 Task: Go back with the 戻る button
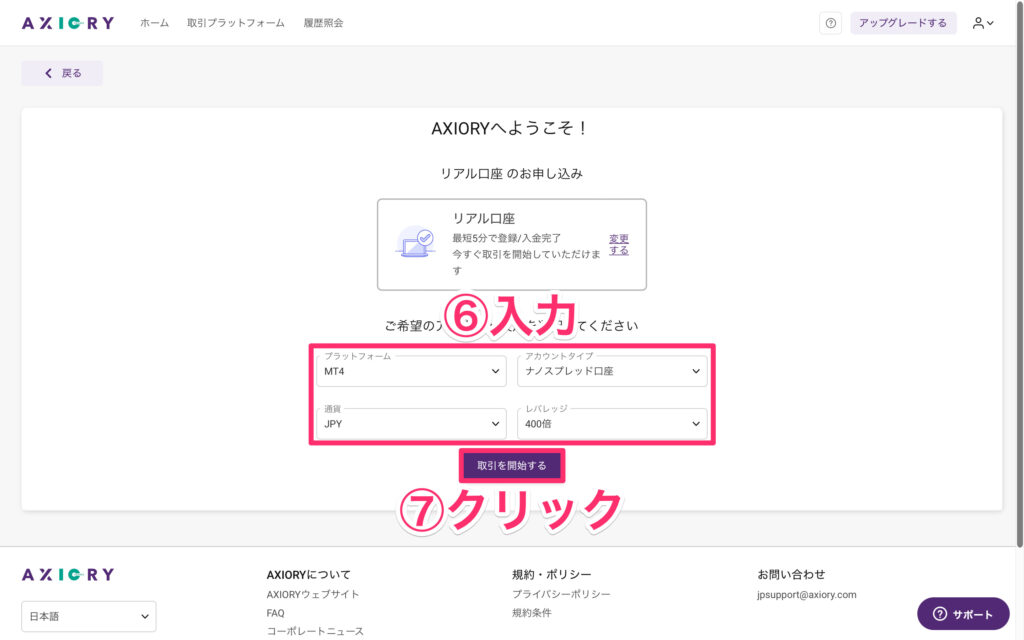click(62, 73)
